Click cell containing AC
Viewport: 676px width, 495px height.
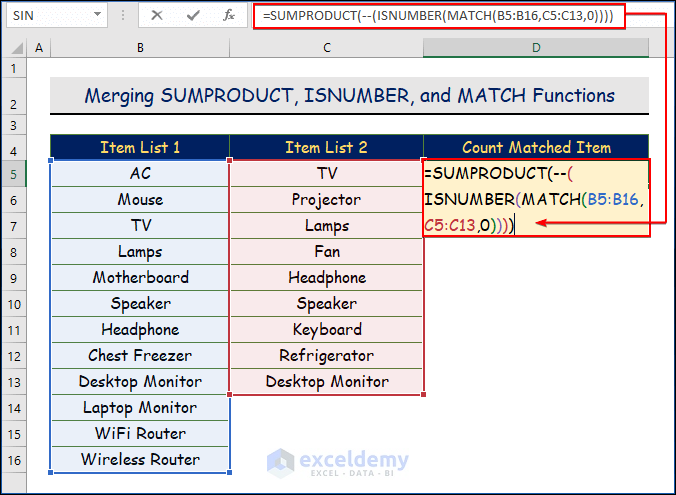[140, 173]
